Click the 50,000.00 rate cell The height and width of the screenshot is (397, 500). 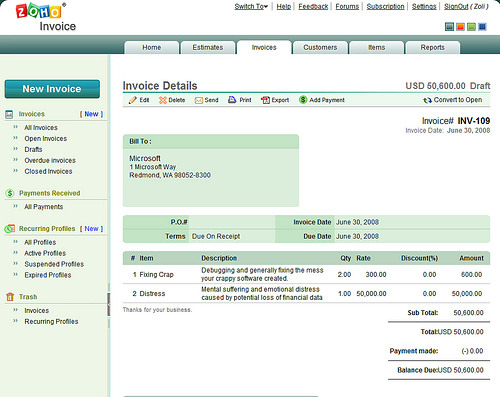tap(371, 294)
